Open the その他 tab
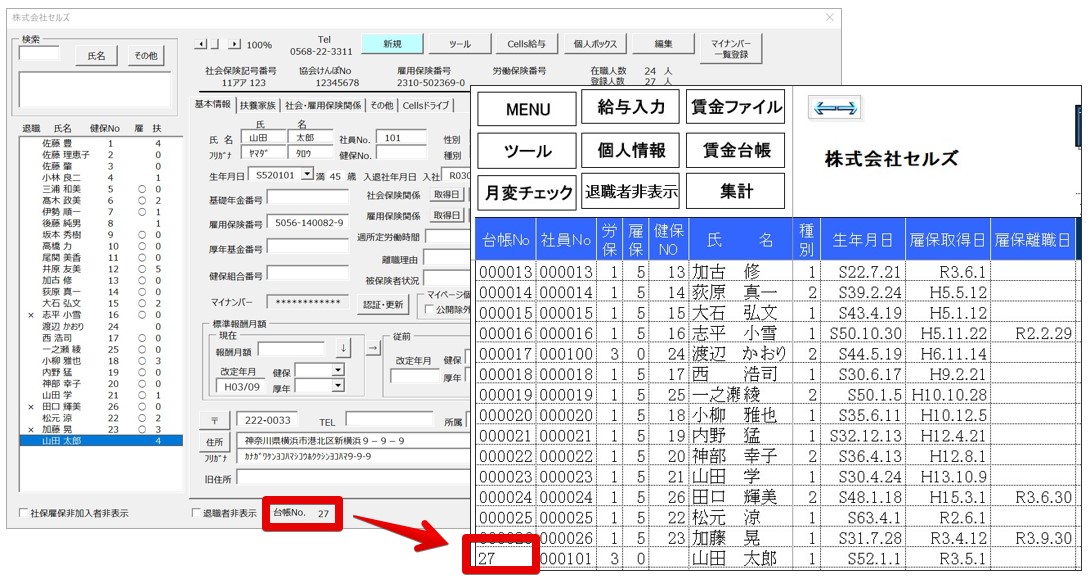This screenshot has height=579, width=1091. (381, 105)
